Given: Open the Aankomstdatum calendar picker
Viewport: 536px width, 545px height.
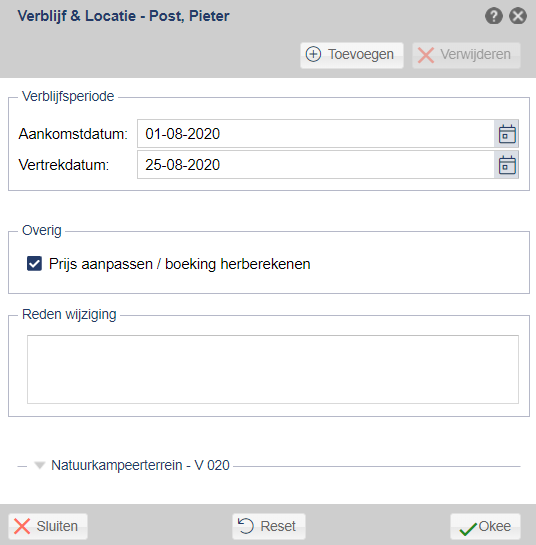Looking at the screenshot, I should [507, 134].
